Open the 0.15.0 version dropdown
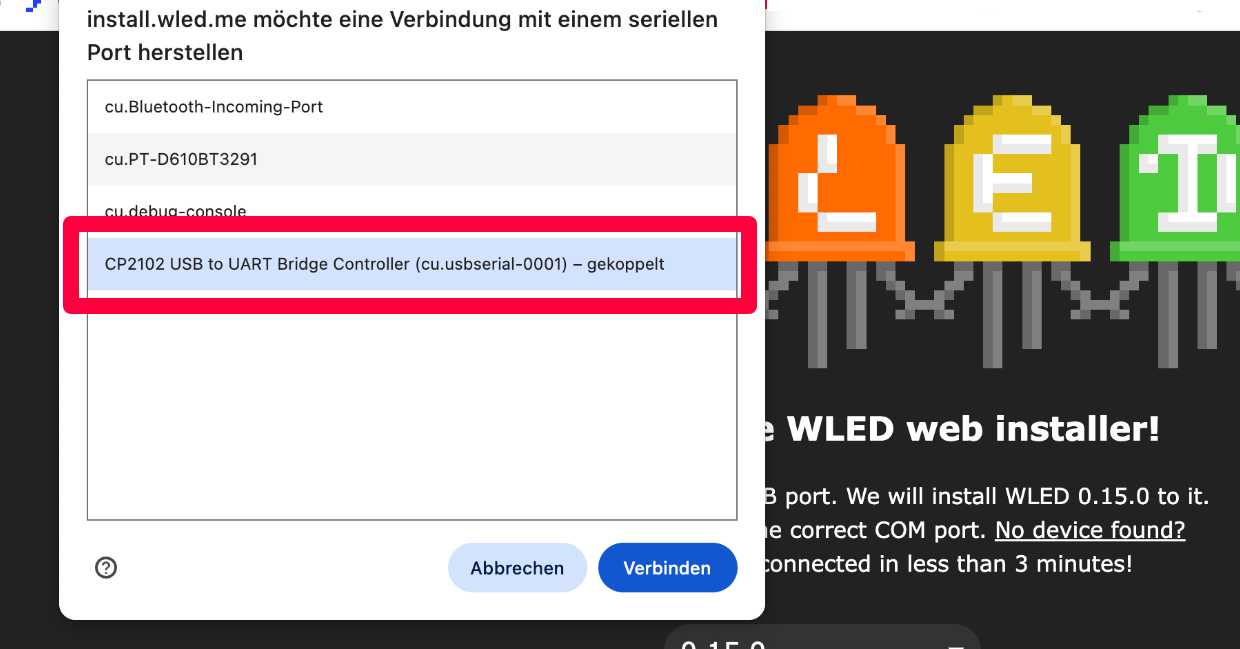Image resolution: width=1240 pixels, height=649 pixels. point(822,637)
